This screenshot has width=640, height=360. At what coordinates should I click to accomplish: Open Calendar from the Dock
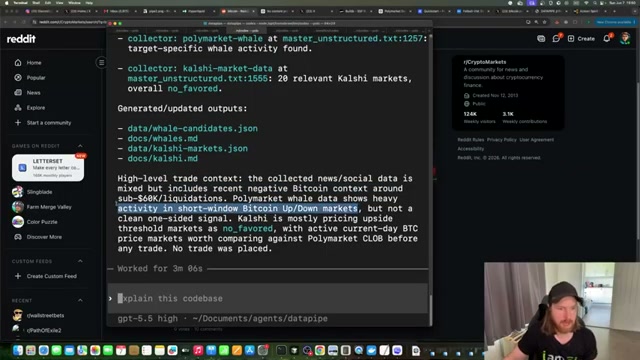coord(121,350)
